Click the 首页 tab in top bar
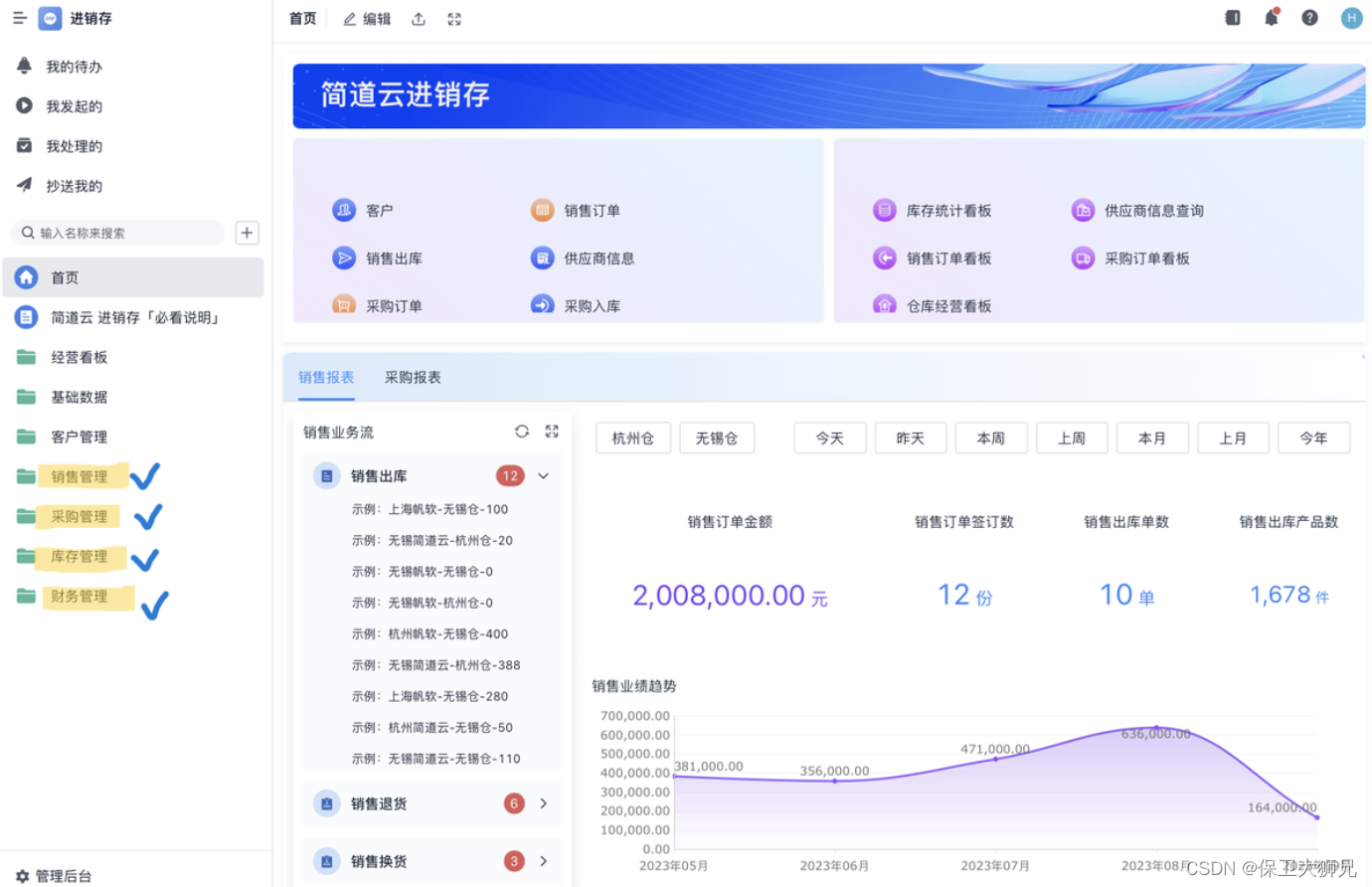Image resolution: width=1372 pixels, height=887 pixels. (303, 19)
